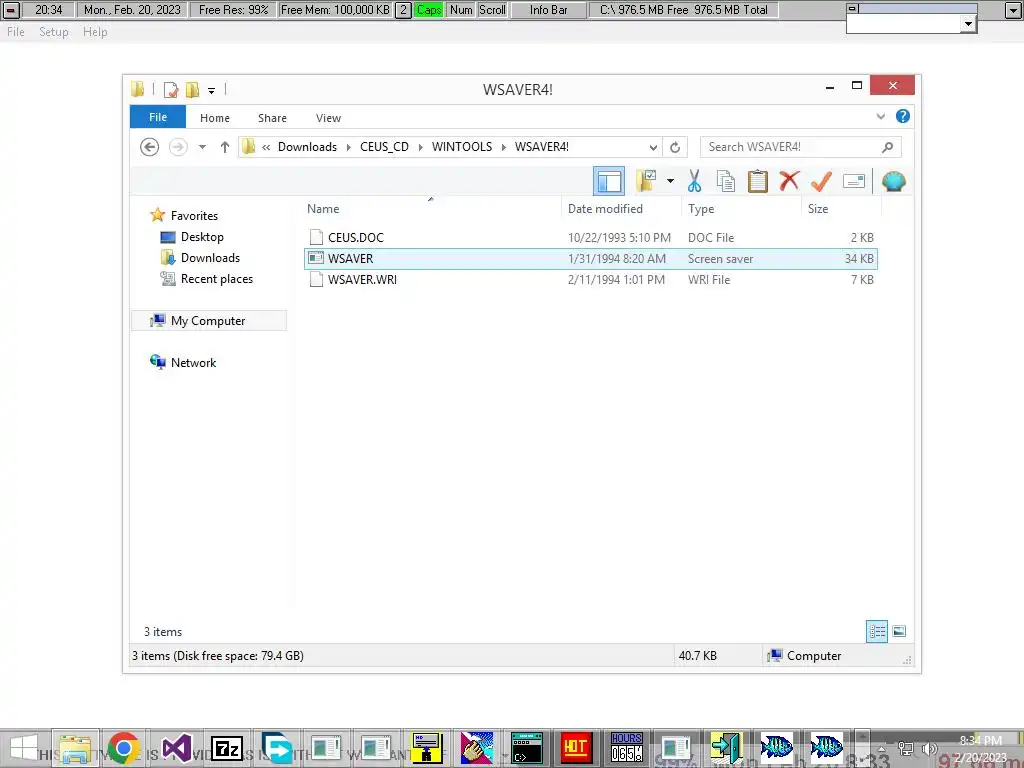Toggle the navigation pane toolbar button
The image size is (1024, 768).
point(609,181)
